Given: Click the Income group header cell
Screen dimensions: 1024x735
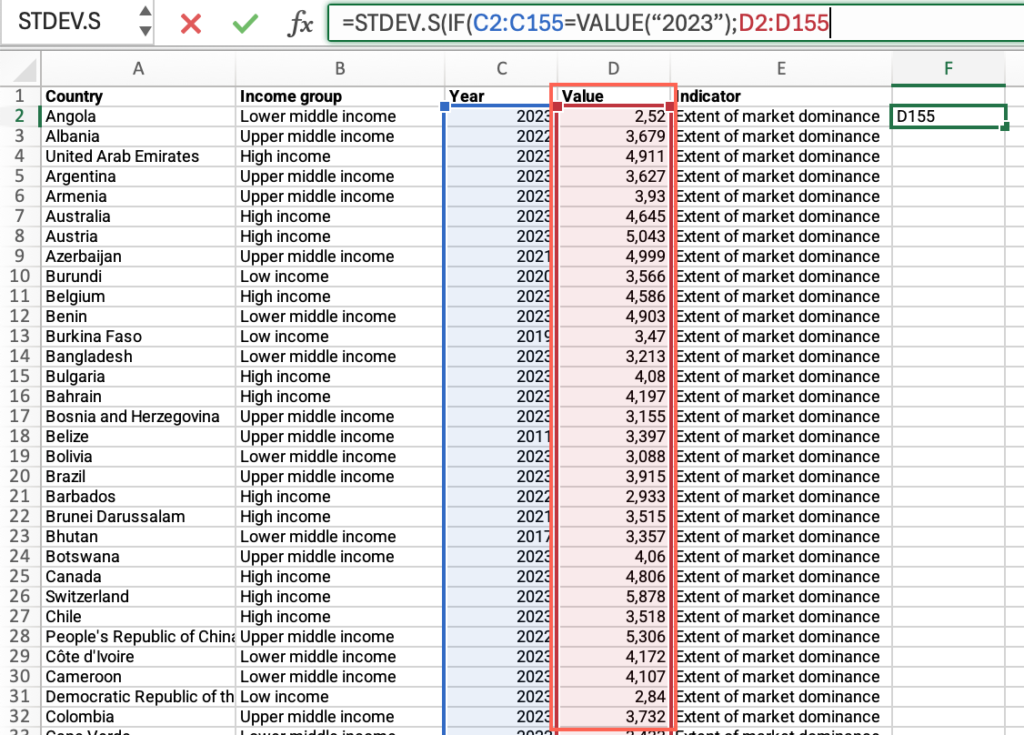Looking at the screenshot, I should [340, 96].
